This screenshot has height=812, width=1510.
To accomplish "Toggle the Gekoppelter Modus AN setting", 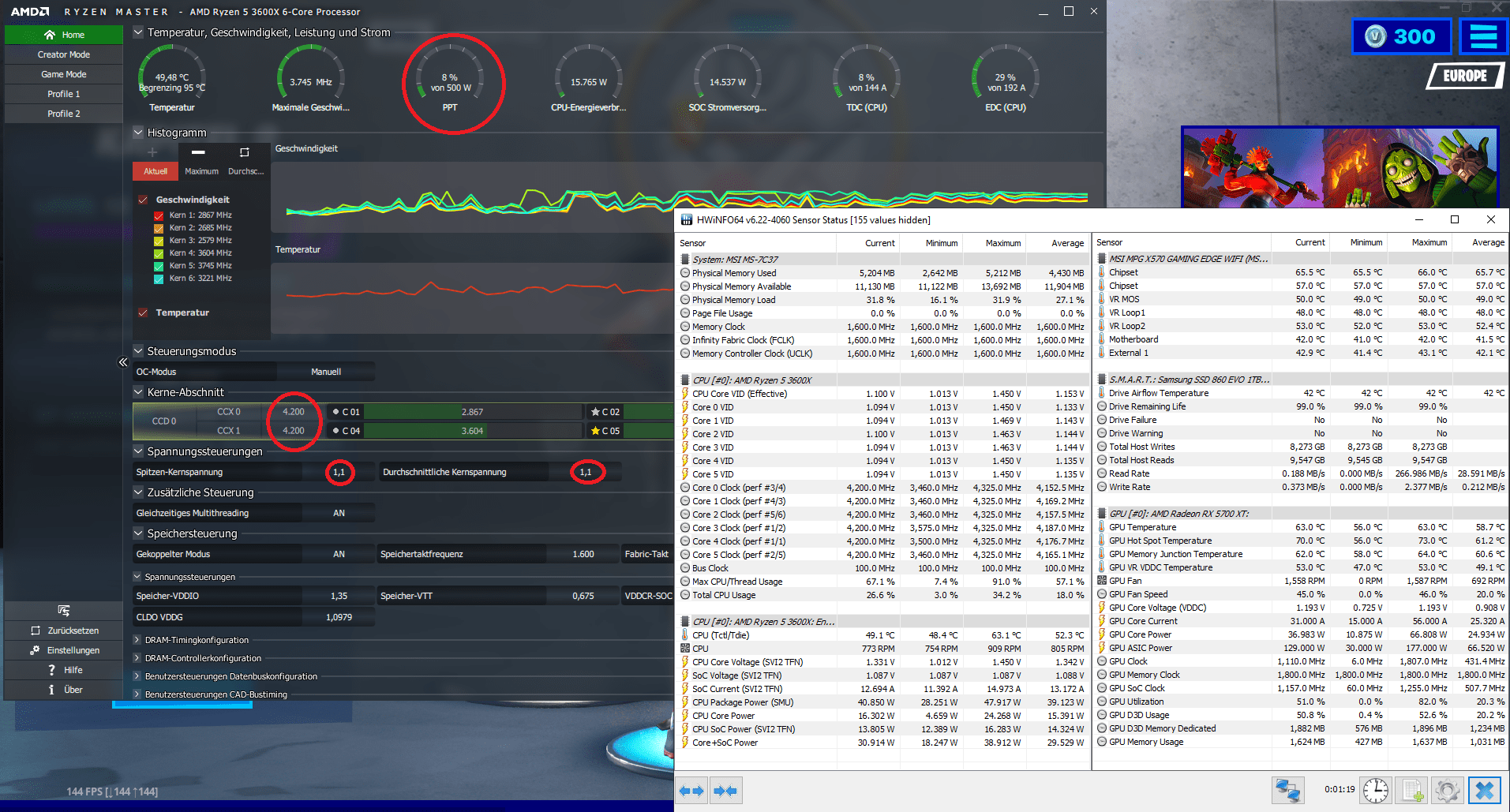I will (339, 554).
